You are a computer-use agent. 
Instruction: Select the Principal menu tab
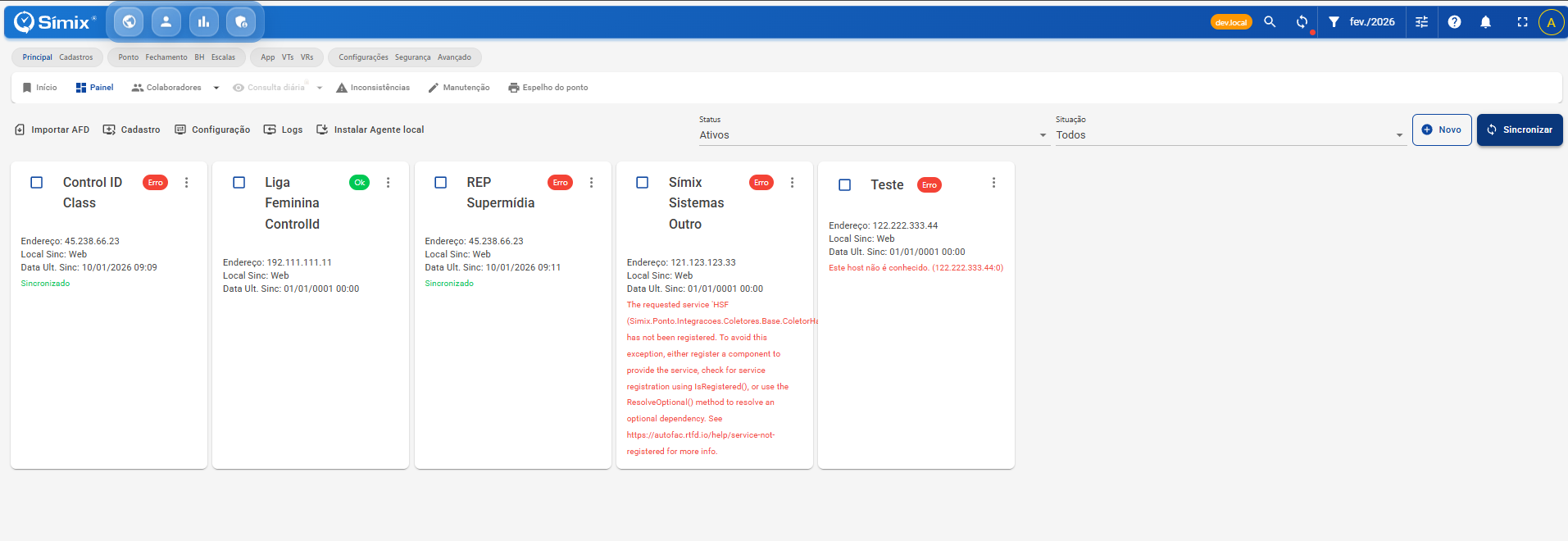37,57
